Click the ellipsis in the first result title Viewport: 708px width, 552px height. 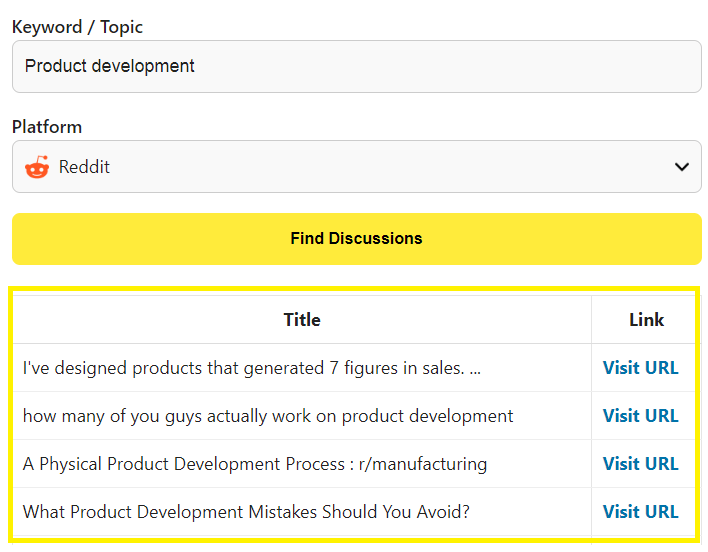tap(475, 373)
